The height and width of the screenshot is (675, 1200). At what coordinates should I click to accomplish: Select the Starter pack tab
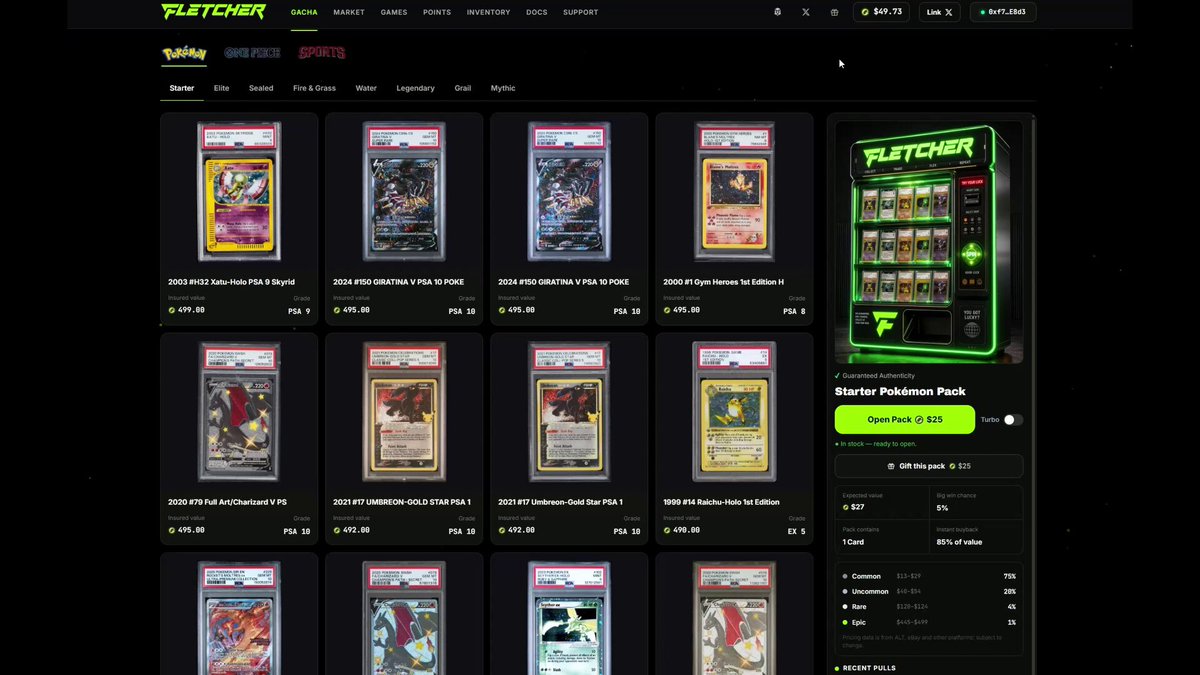pos(182,88)
